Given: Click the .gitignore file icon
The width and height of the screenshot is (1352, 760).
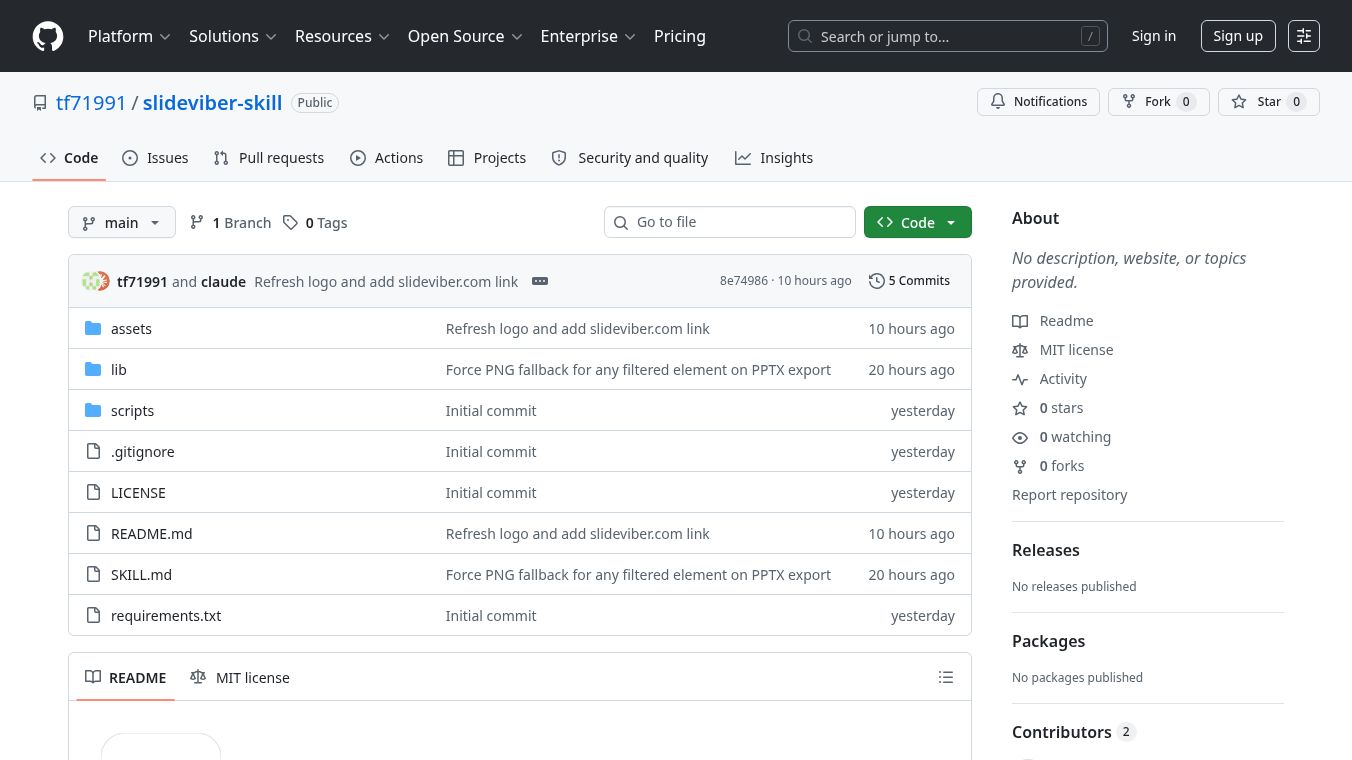Looking at the screenshot, I should tap(93, 451).
